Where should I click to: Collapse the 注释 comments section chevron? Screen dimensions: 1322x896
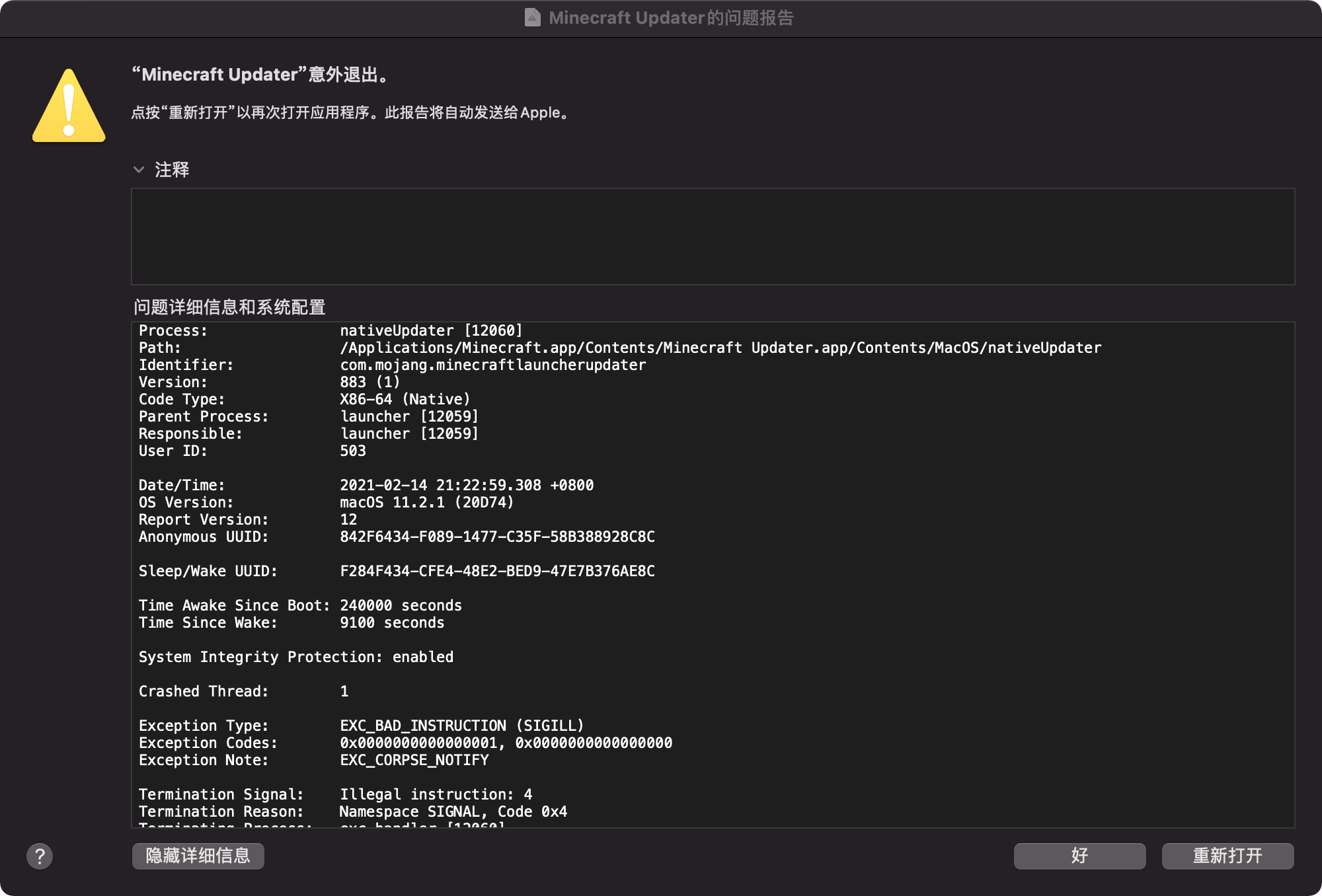tap(139, 170)
